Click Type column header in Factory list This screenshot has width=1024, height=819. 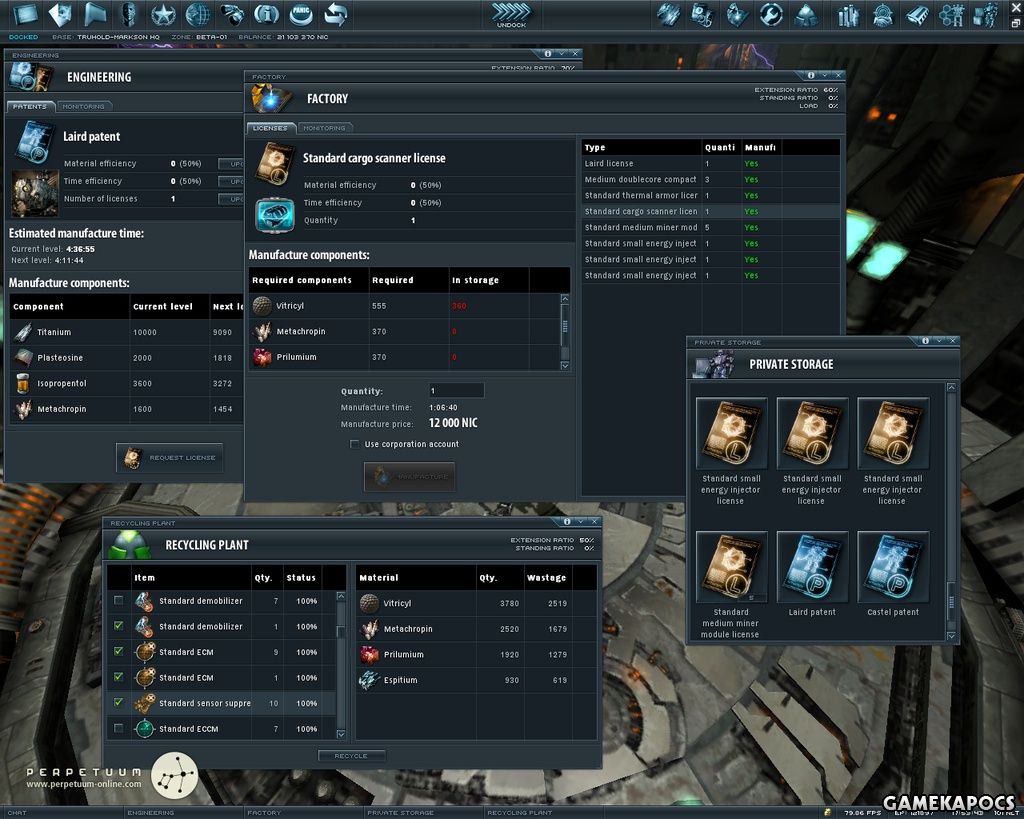pos(641,148)
